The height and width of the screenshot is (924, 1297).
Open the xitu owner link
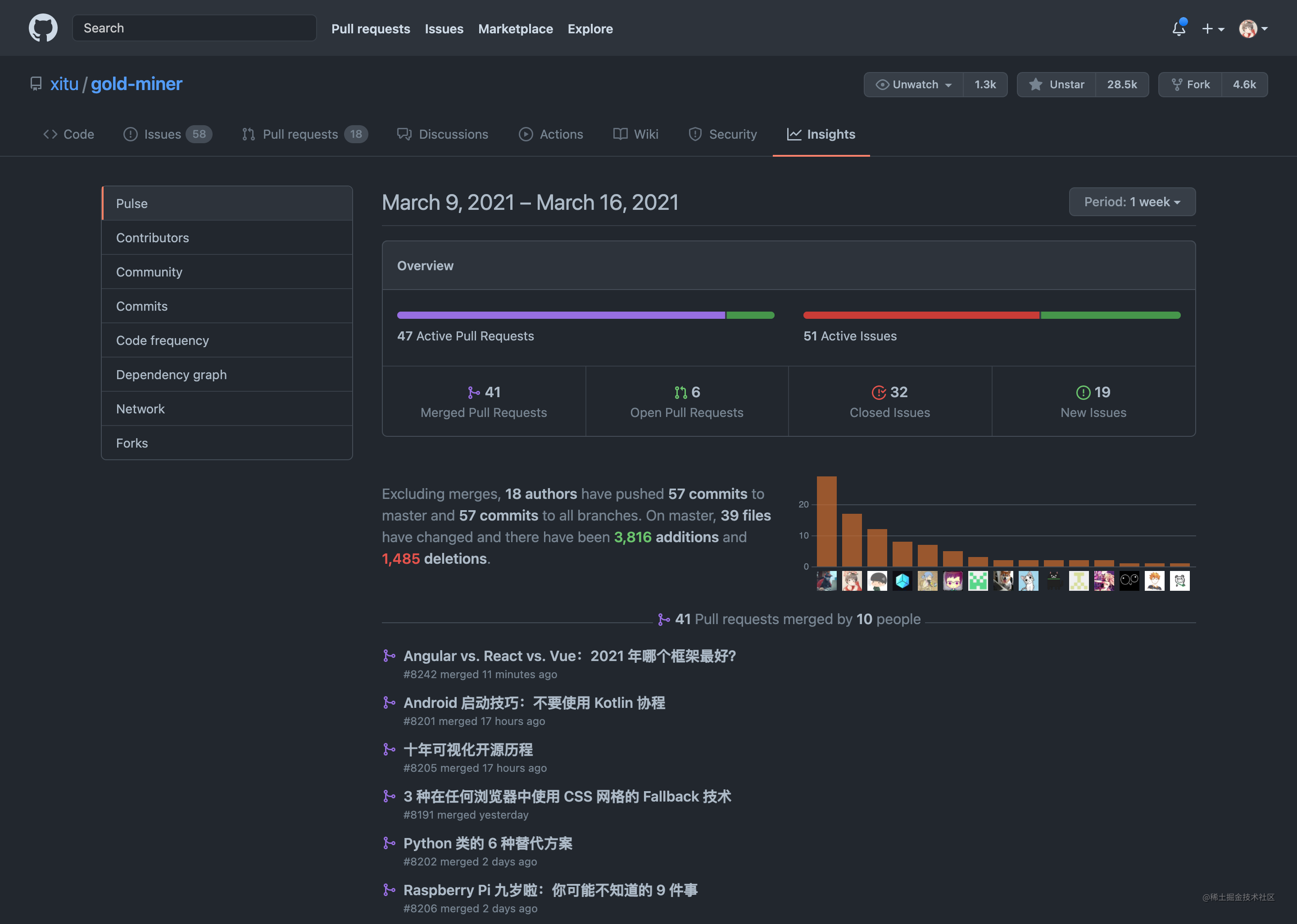click(64, 84)
